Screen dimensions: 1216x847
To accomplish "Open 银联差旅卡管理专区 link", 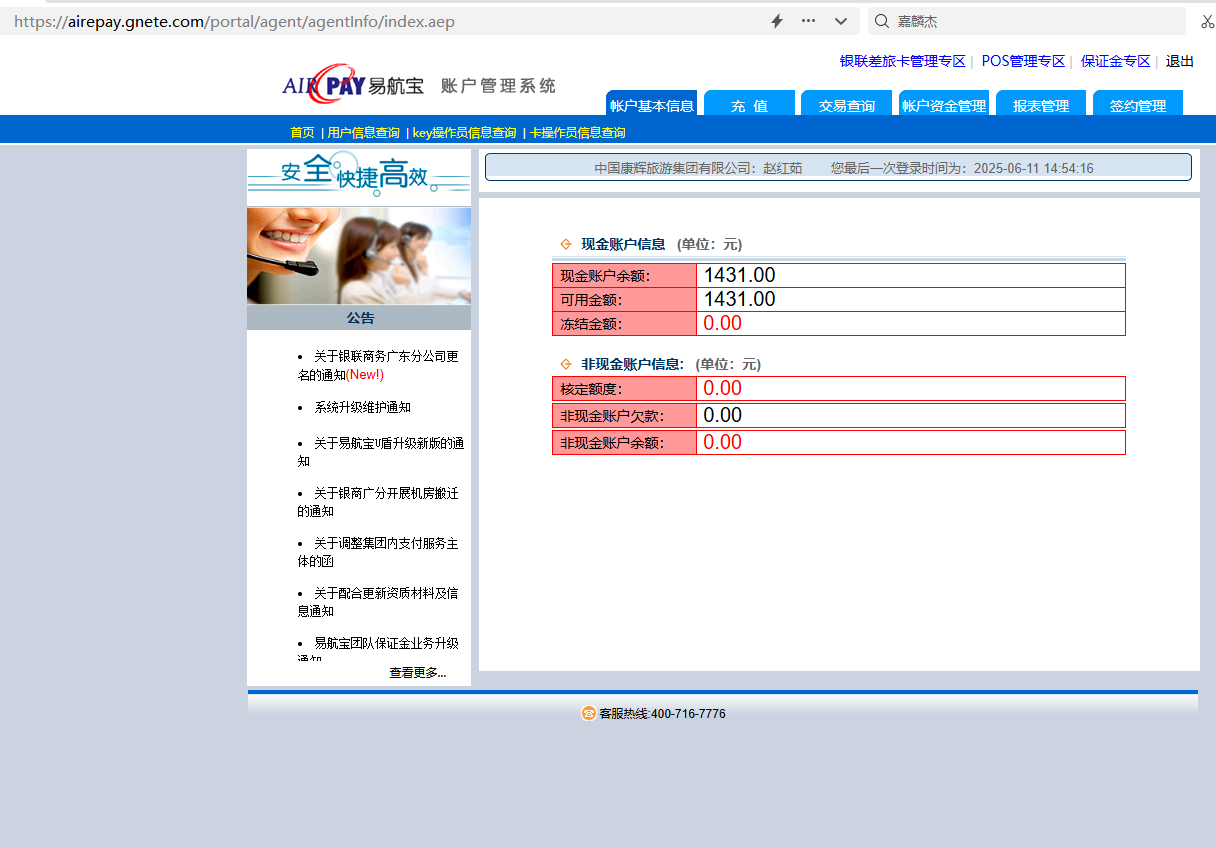I will (x=902, y=61).
